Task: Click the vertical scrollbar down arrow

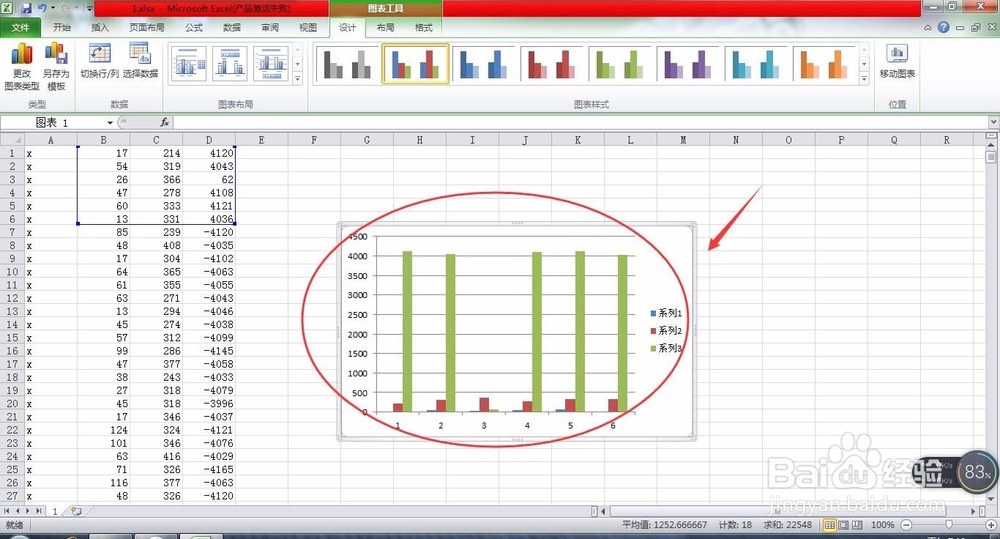Action: (x=990, y=498)
